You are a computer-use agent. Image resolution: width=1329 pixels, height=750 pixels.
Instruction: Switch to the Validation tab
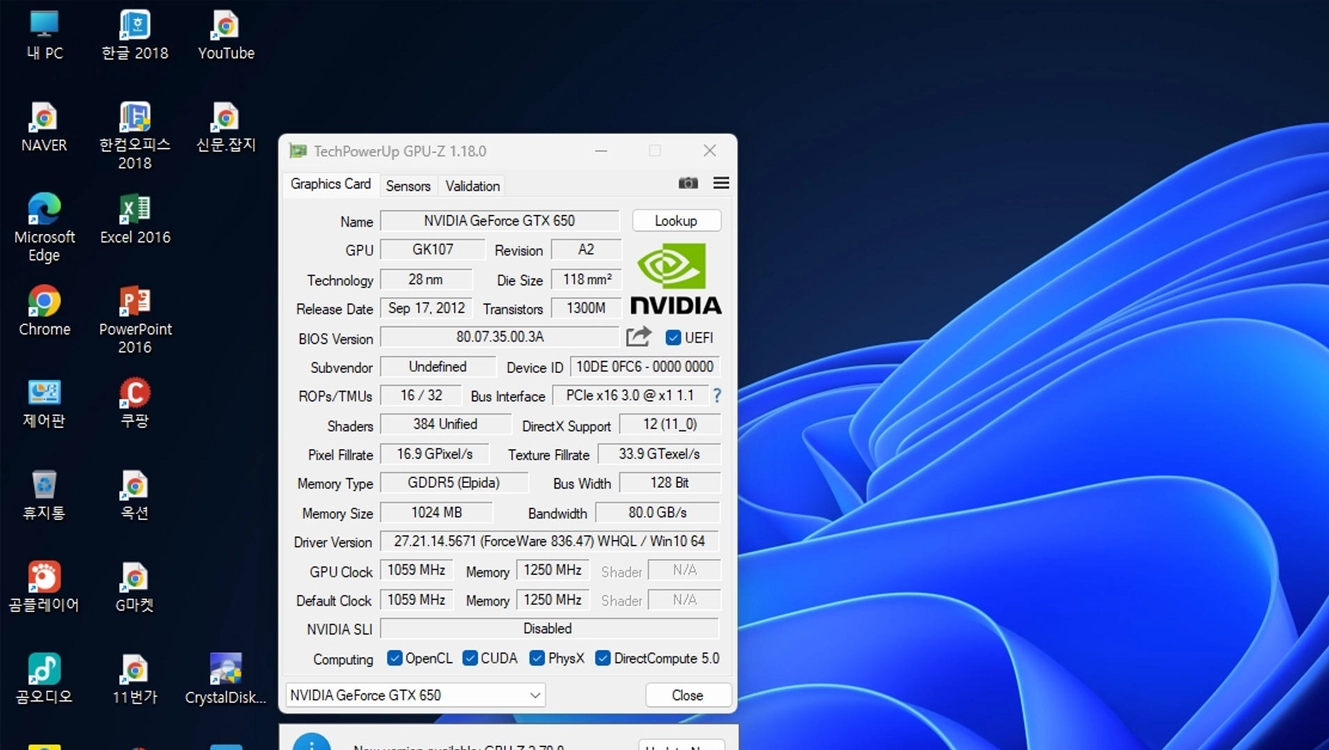472,186
